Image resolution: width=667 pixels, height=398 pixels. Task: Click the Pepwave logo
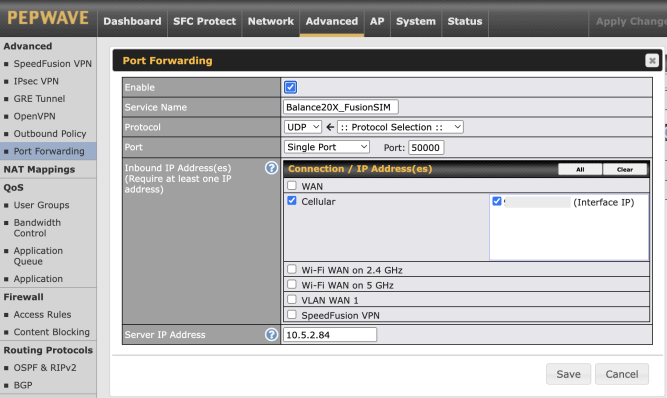(x=48, y=18)
